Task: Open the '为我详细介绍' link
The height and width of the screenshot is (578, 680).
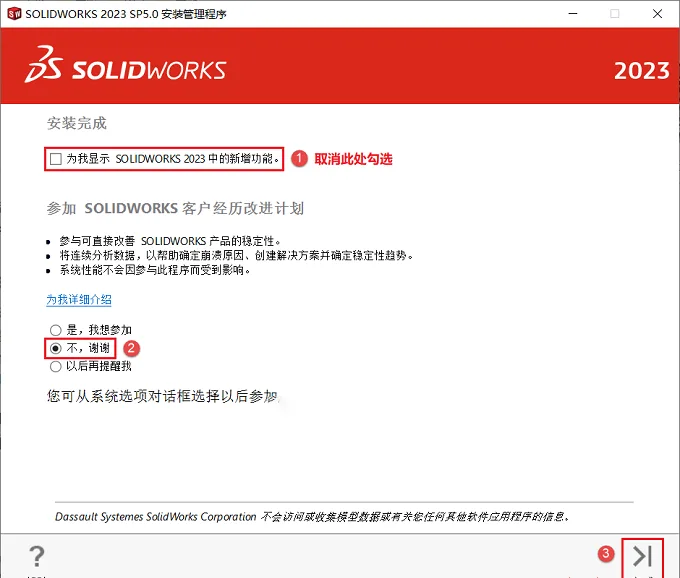Action: pos(79,300)
